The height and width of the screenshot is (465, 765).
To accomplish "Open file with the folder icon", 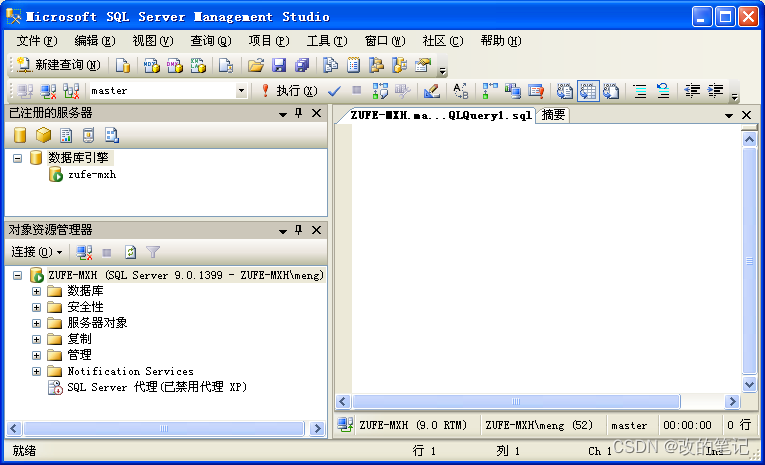I will (256, 65).
